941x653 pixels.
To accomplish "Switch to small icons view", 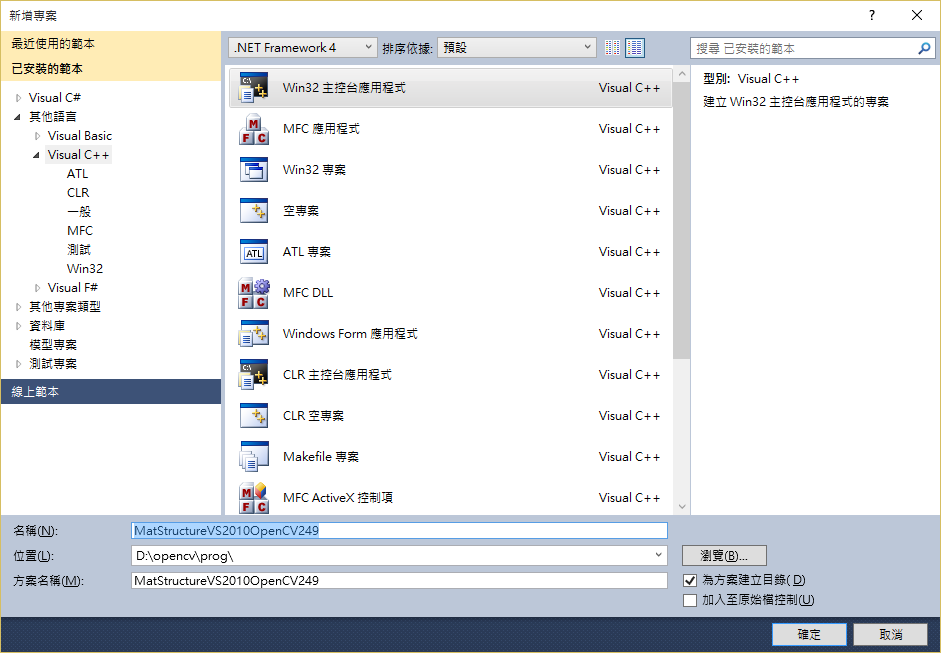I will point(613,47).
